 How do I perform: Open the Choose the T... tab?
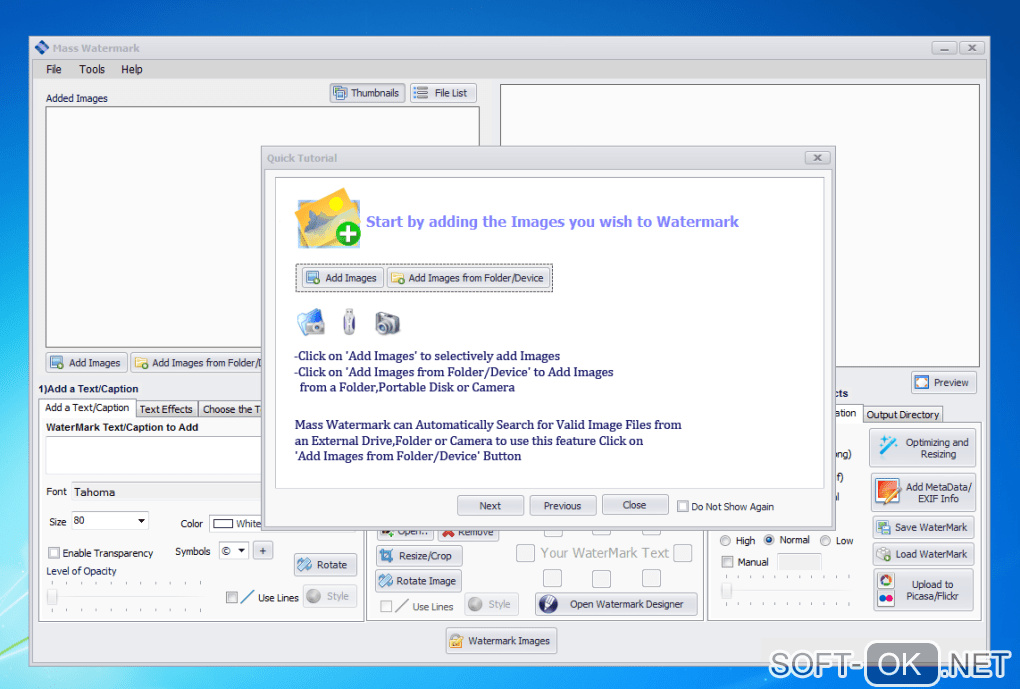[x=231, y=409]
